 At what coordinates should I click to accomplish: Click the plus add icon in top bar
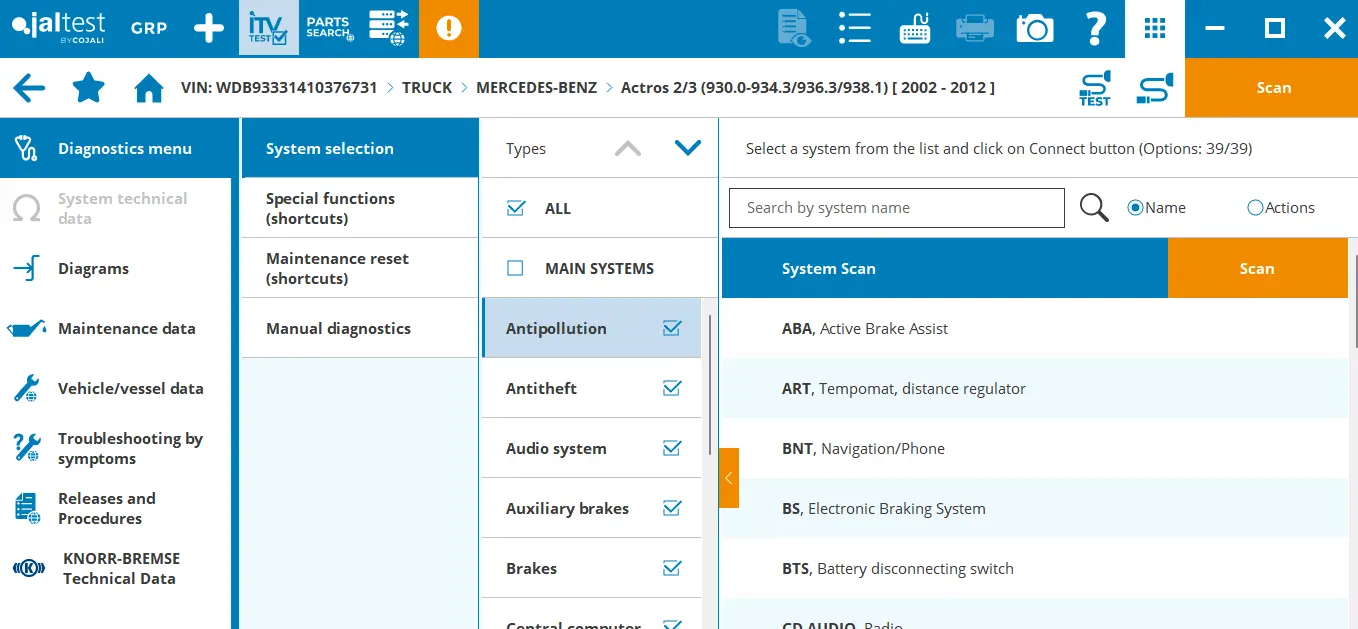(209, 28)
